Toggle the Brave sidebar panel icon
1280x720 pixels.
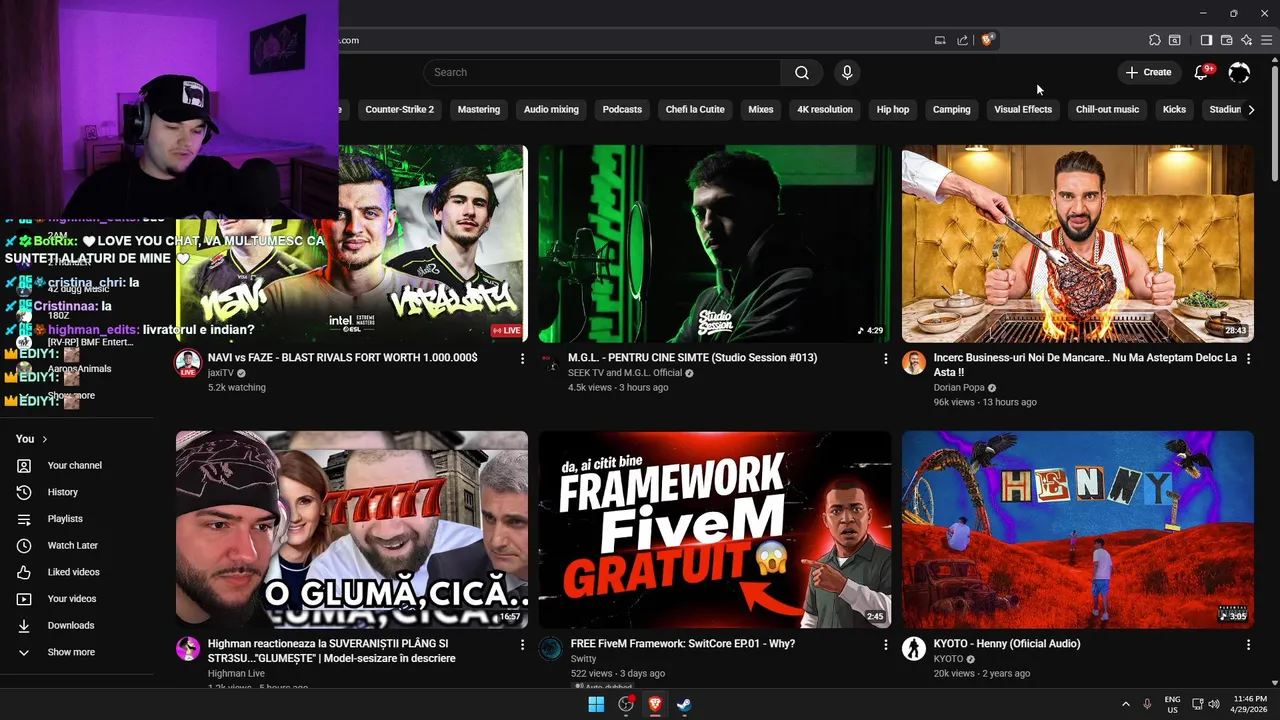[x=1206, y=40]
